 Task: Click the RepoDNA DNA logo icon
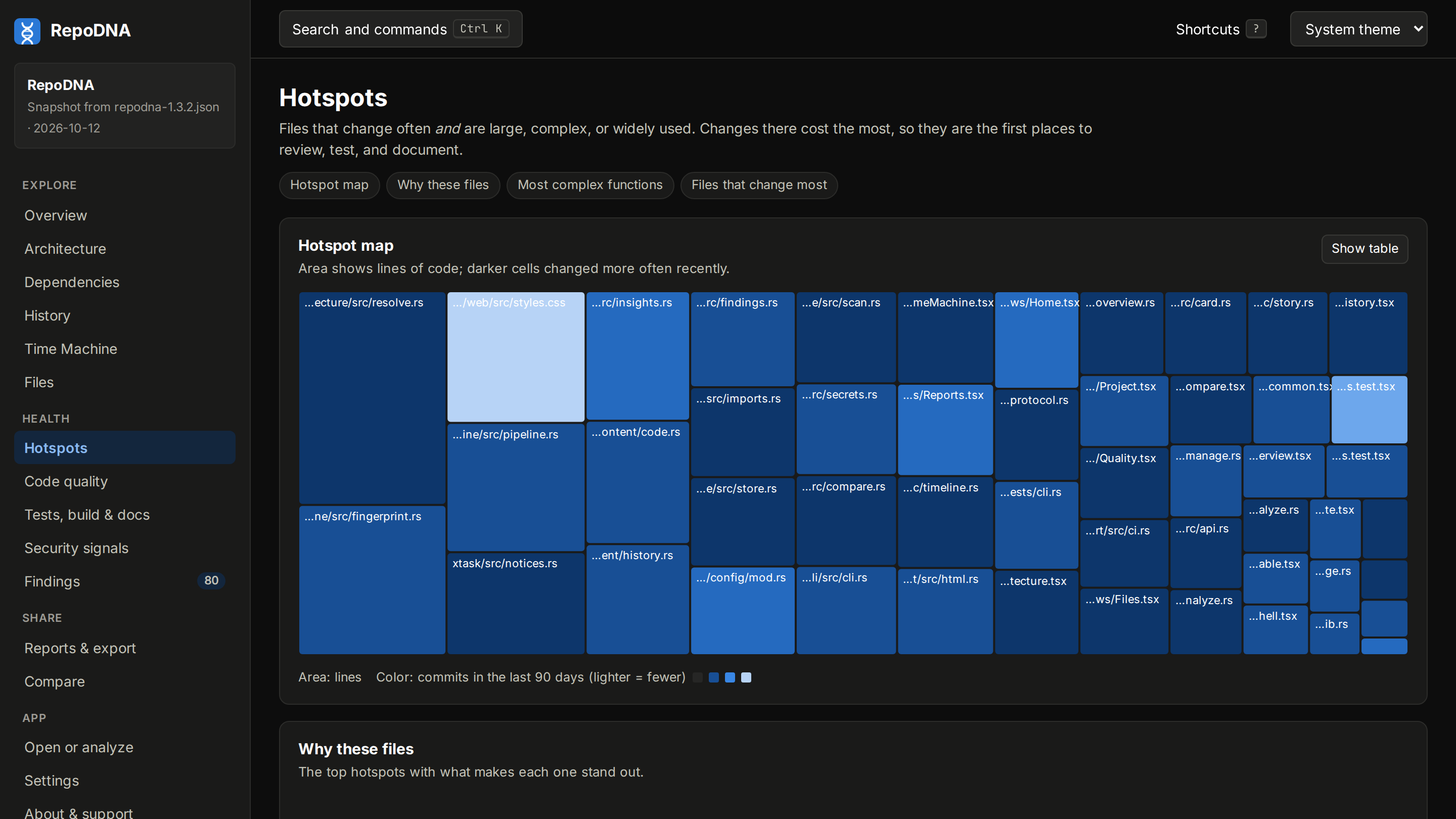point(27,30)
